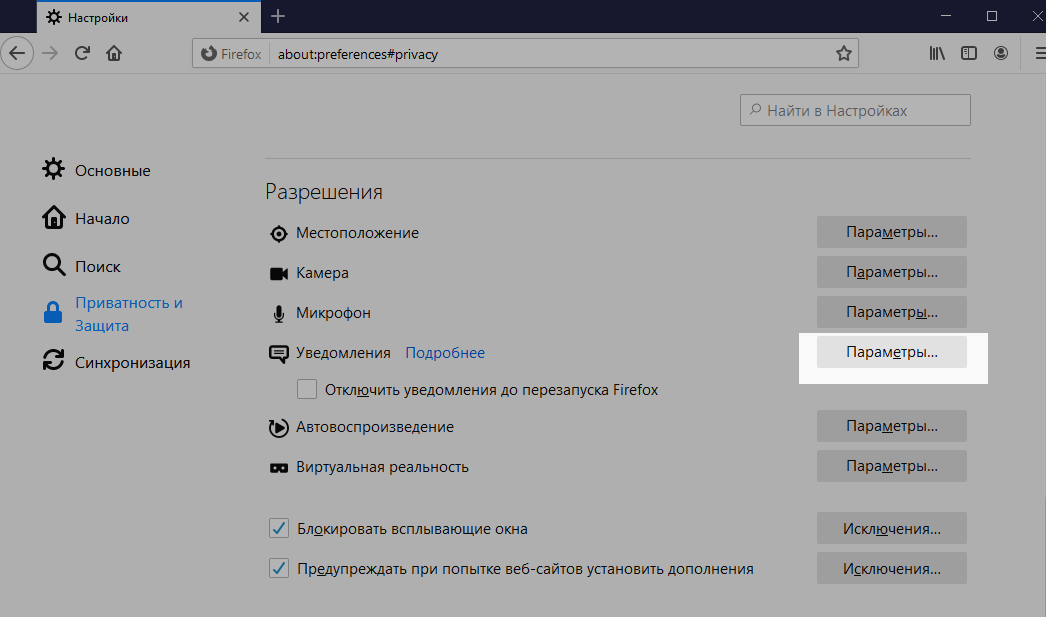1046x617 pixels.
Task: Minimize the Firefox window
Action: (x=946, y=16)
